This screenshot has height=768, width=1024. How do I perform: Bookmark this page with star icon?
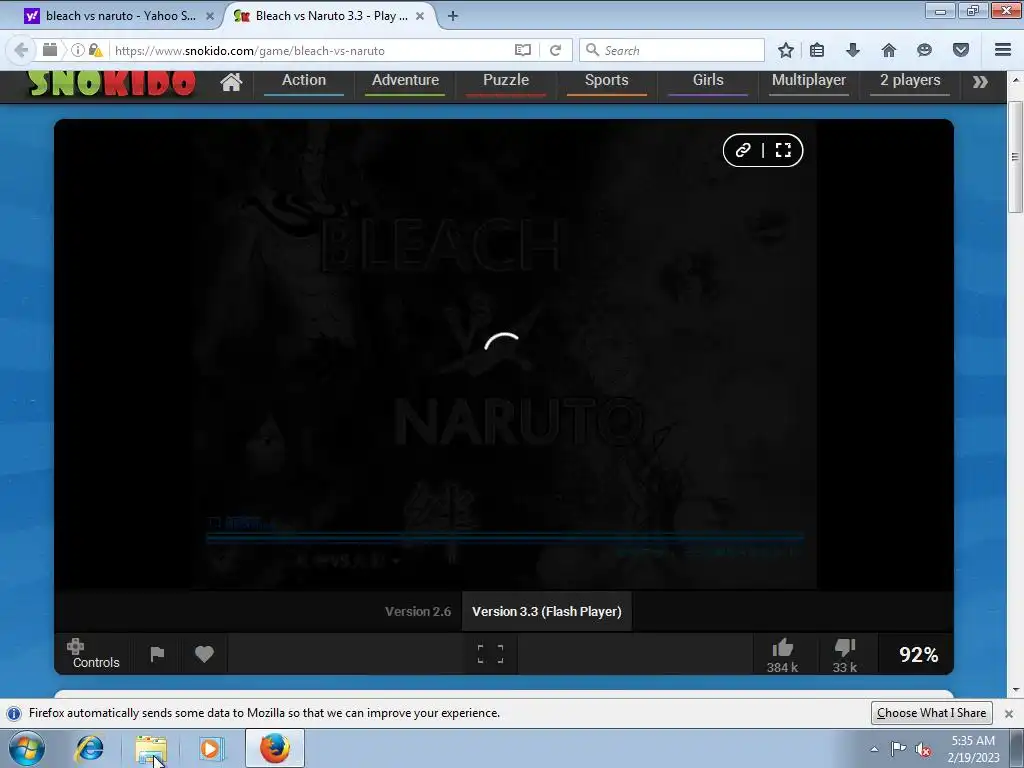tap(786, 50)
